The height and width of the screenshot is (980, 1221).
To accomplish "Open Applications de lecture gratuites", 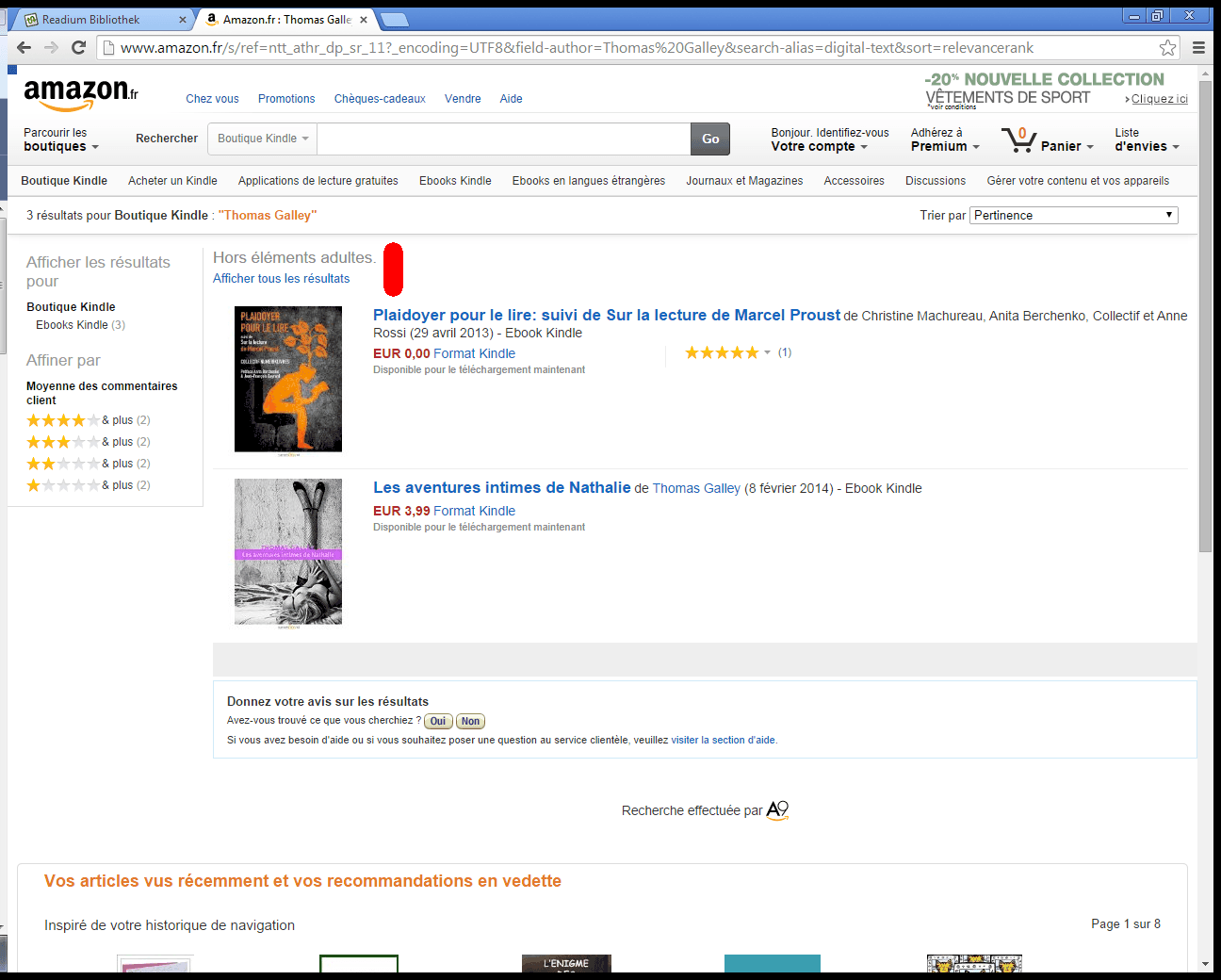I will [x=318, y=181].
